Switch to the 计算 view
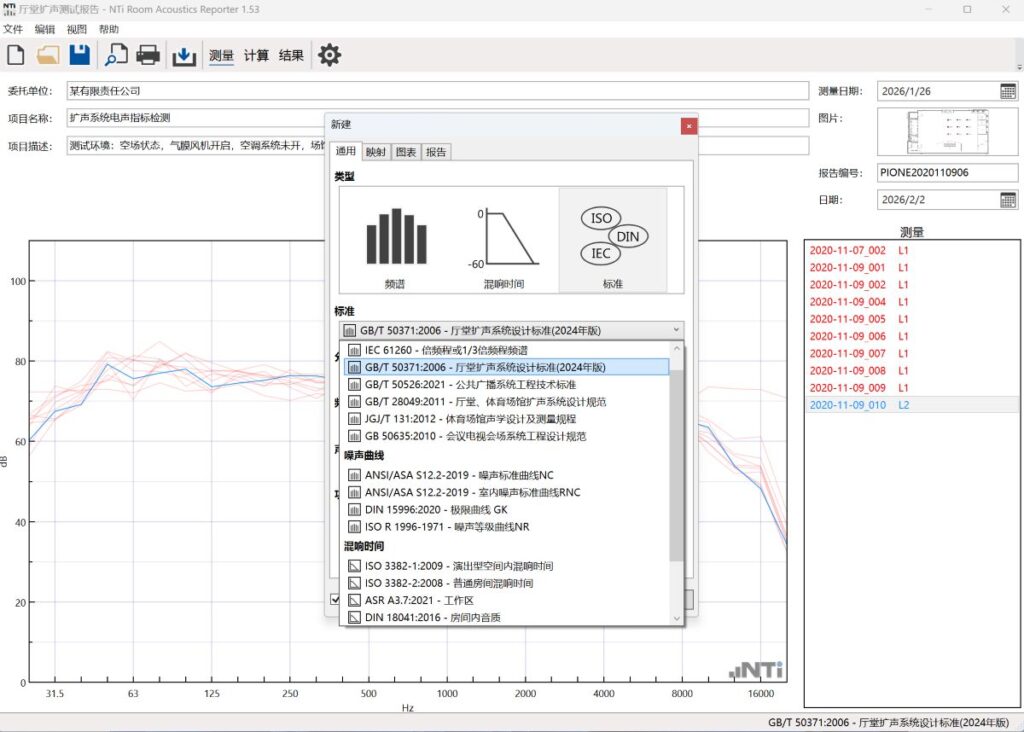The height and width of the screenshot is (732, 1024). click(x=257, y=55)
